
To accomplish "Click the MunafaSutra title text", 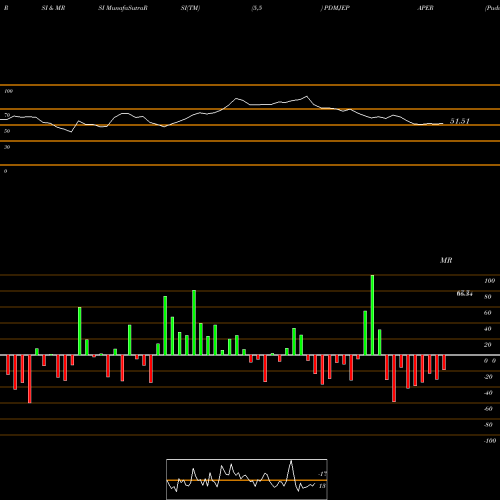I will coord(123,8).
